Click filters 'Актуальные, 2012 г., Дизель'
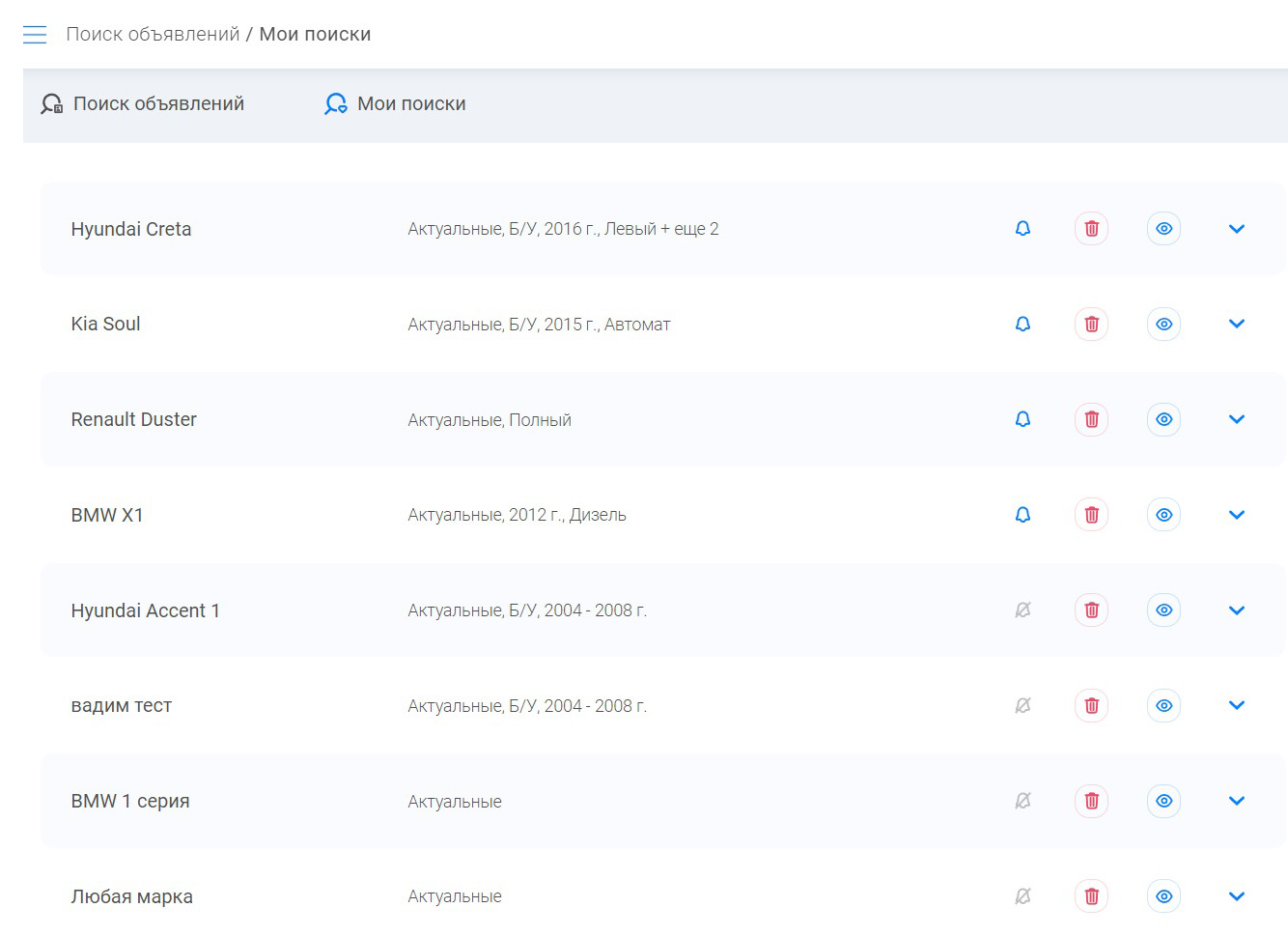This screenshot has height=936, width=1288. click(x=517, y=515)
